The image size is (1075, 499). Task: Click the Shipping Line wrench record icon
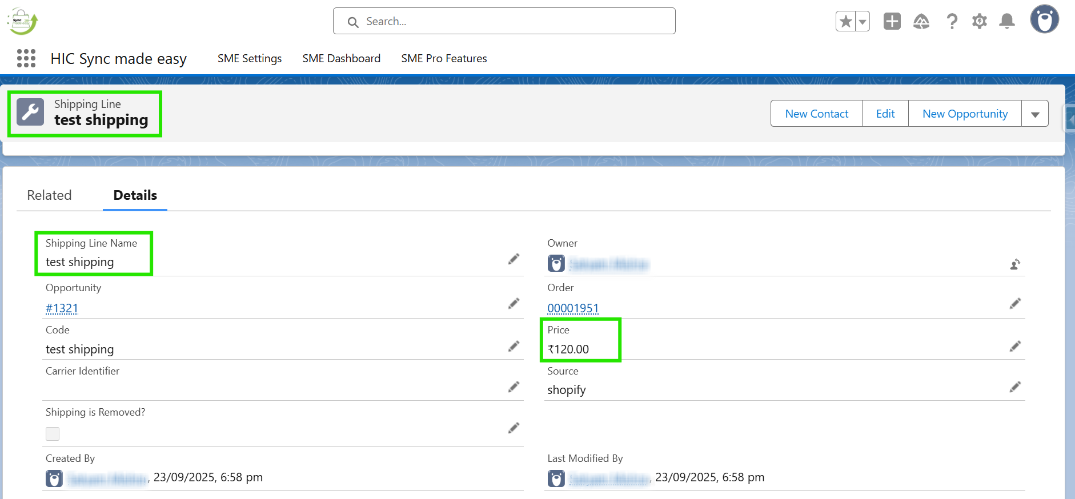click(x=30, y=112)
